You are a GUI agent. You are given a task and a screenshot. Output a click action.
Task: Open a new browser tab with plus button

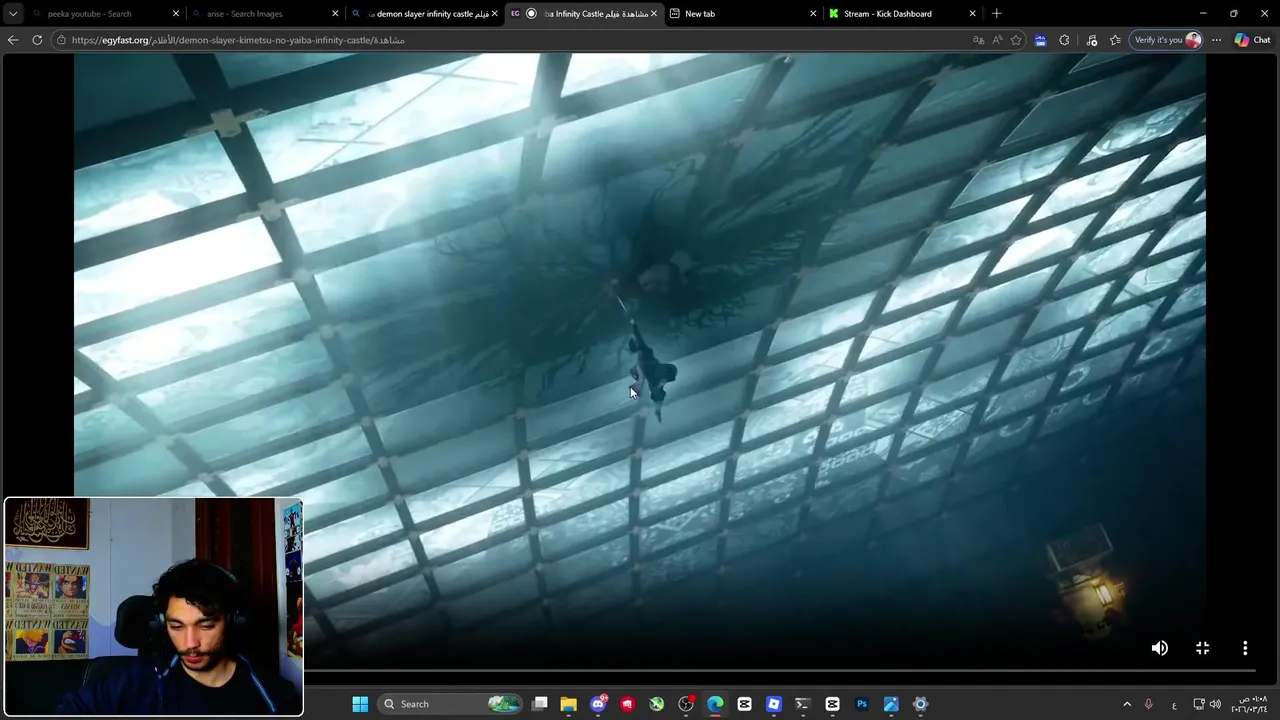point(996,14)
